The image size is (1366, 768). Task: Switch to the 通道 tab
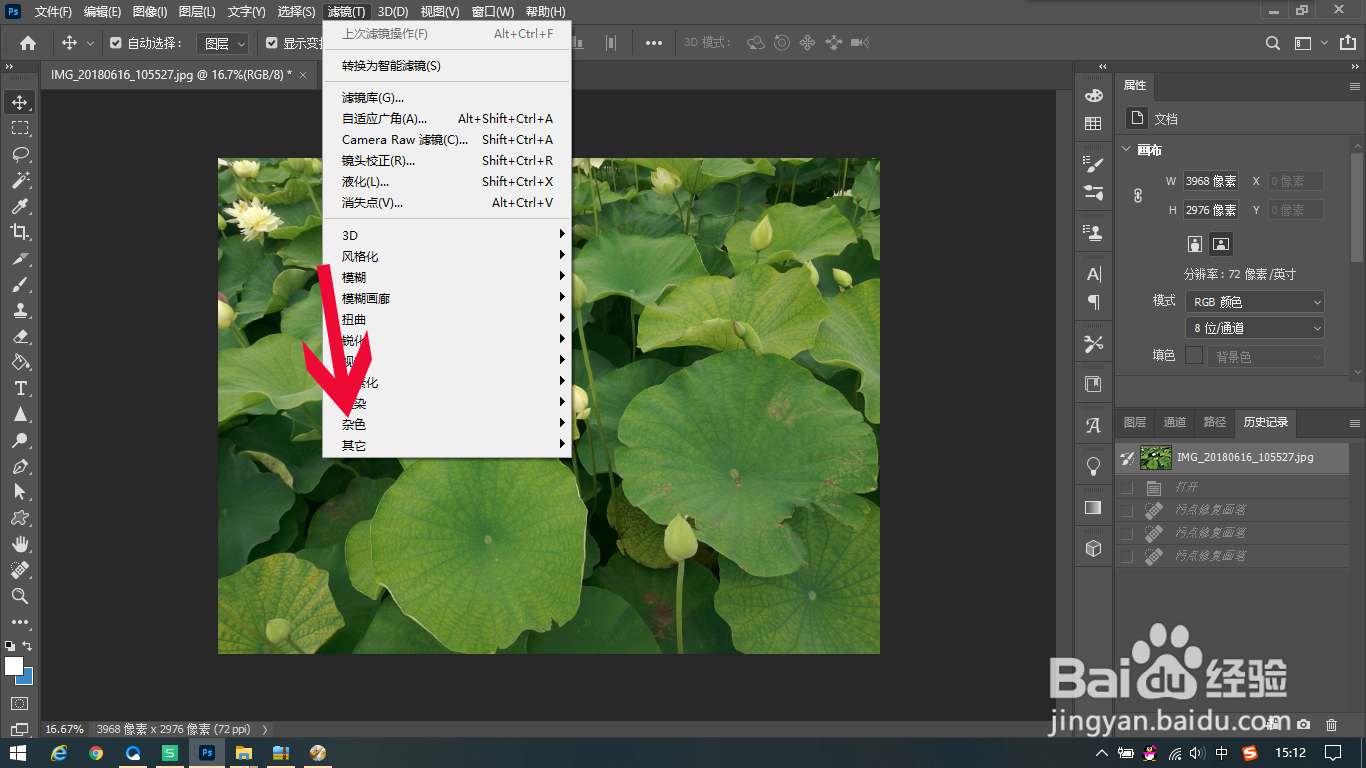pyautogui.click(x=1174, y=422)
